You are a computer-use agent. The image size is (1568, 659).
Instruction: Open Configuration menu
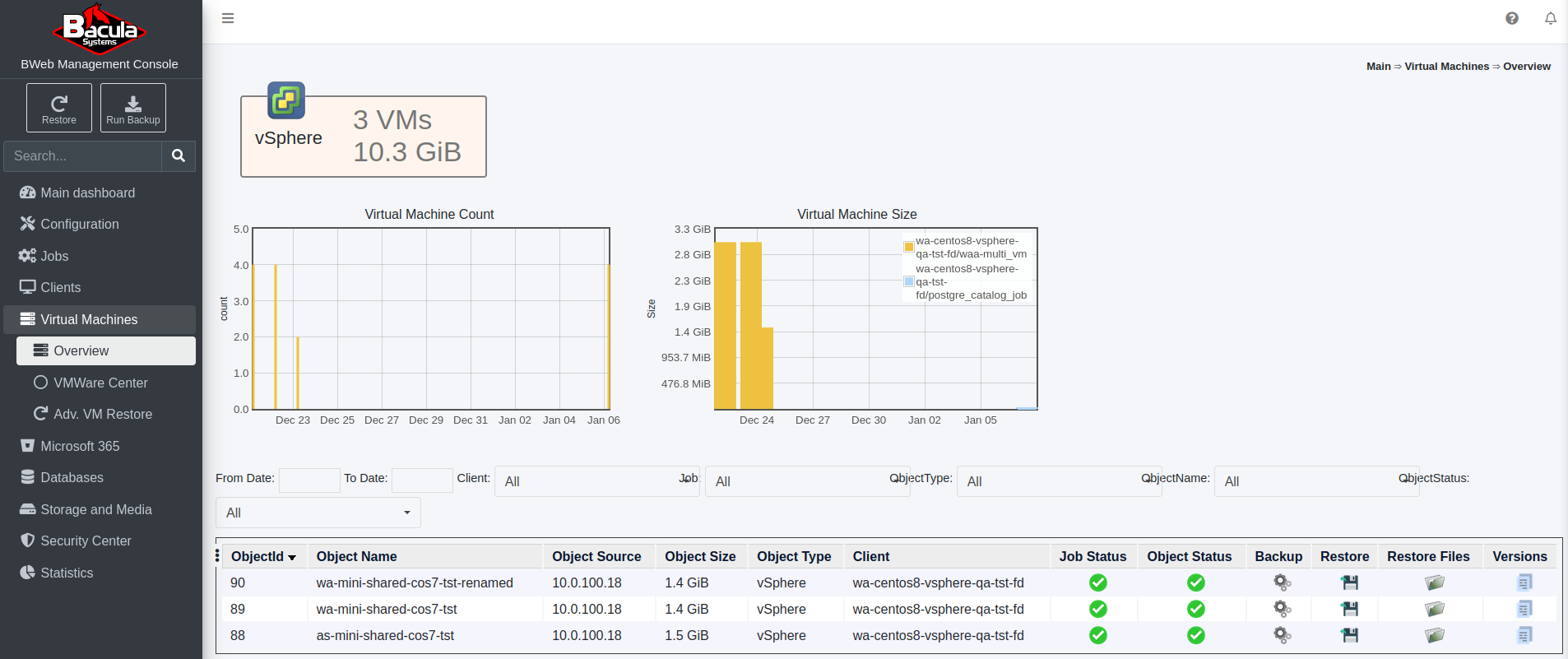(x=100, y=224)
